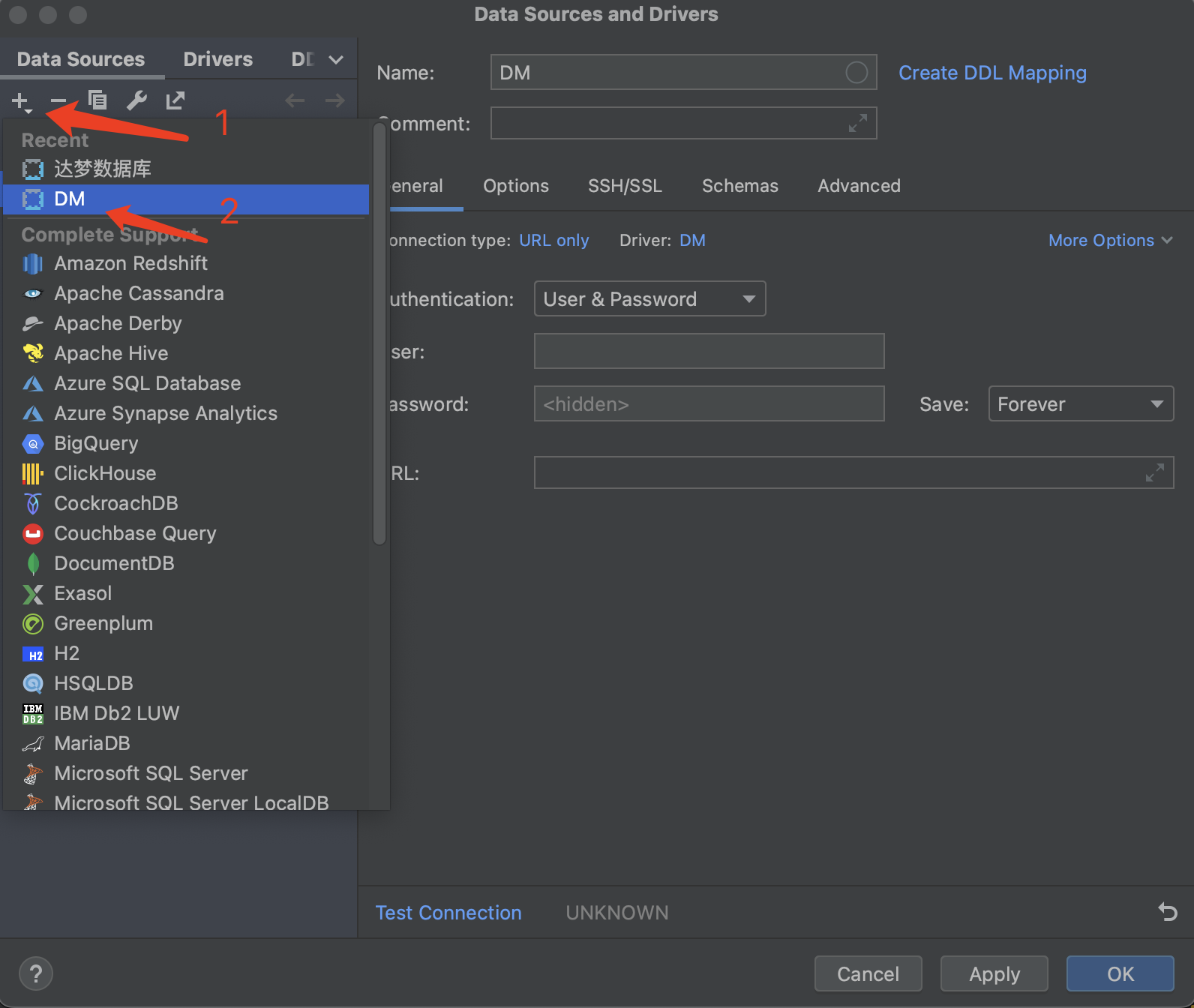Click Create DDL Mapping link
The image size is (1194, 1008).
coord(992,73)
